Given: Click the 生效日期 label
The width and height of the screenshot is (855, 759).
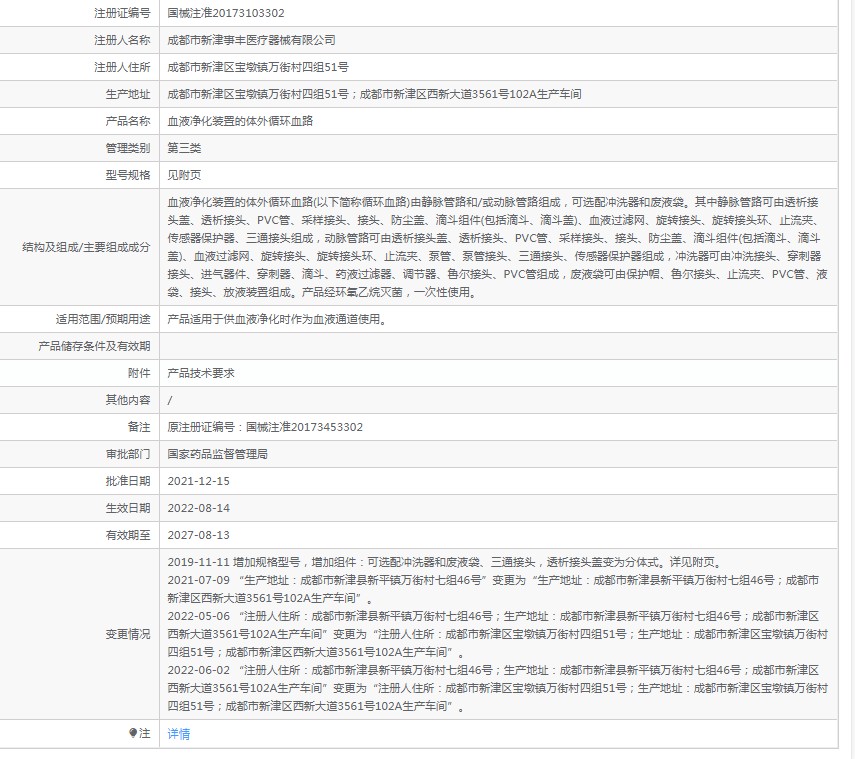Looking at the screenshot, I should pyautogui.click(x=128, y=508).
